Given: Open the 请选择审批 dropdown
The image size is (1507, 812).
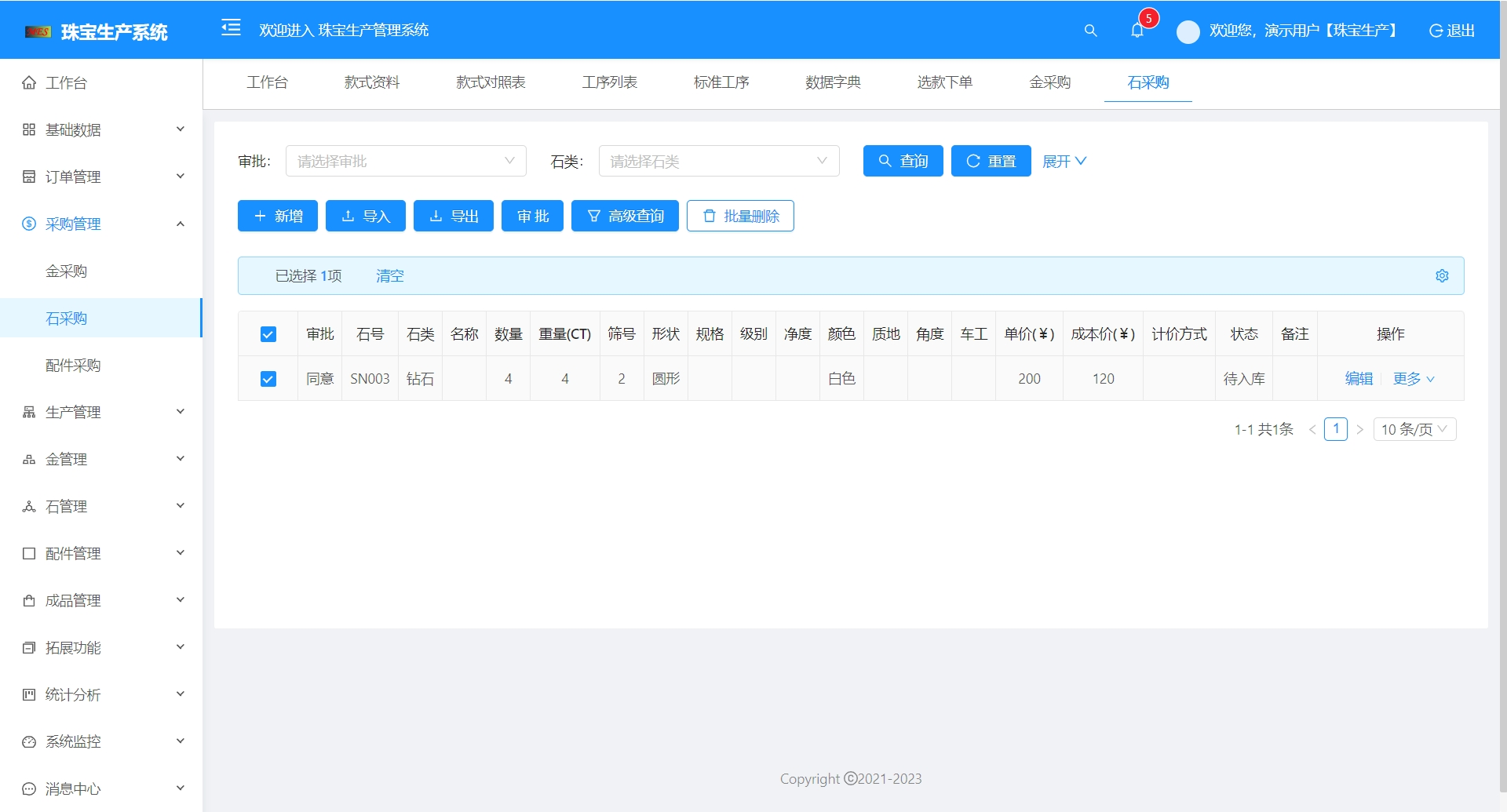Looking at the screenshot, I should (x=406, y=161).
